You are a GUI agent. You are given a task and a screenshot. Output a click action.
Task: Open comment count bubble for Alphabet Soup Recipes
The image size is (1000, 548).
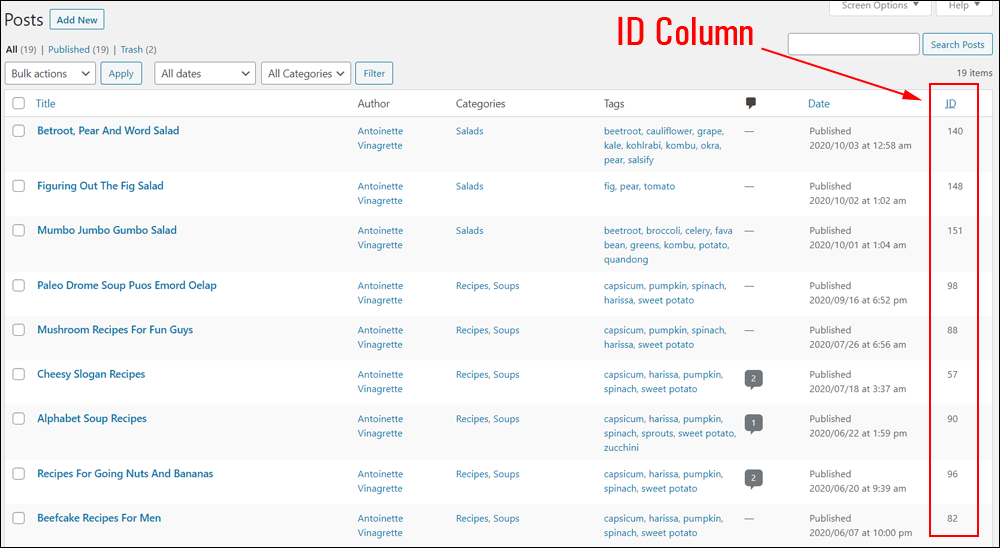click(x=753, y=424)
